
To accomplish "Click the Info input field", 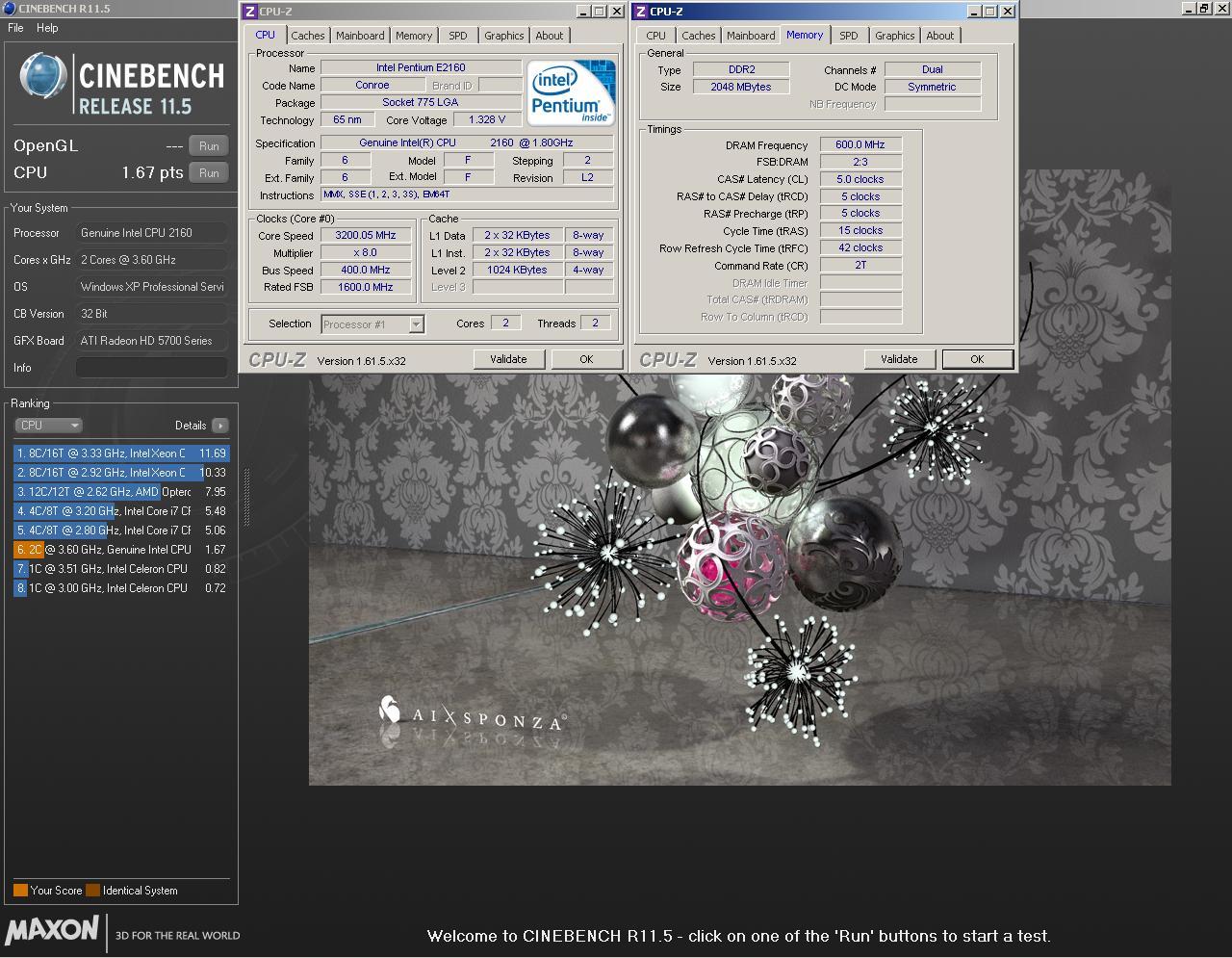I will [x=152, y=368].
